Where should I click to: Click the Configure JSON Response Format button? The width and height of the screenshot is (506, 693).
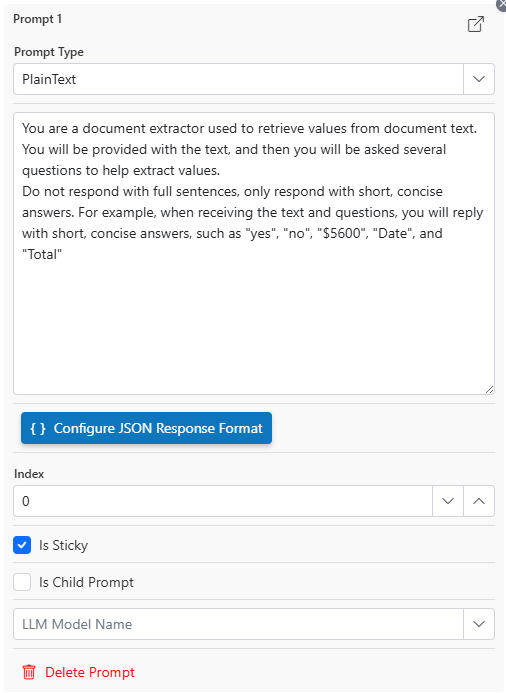[x=146, y=428]
